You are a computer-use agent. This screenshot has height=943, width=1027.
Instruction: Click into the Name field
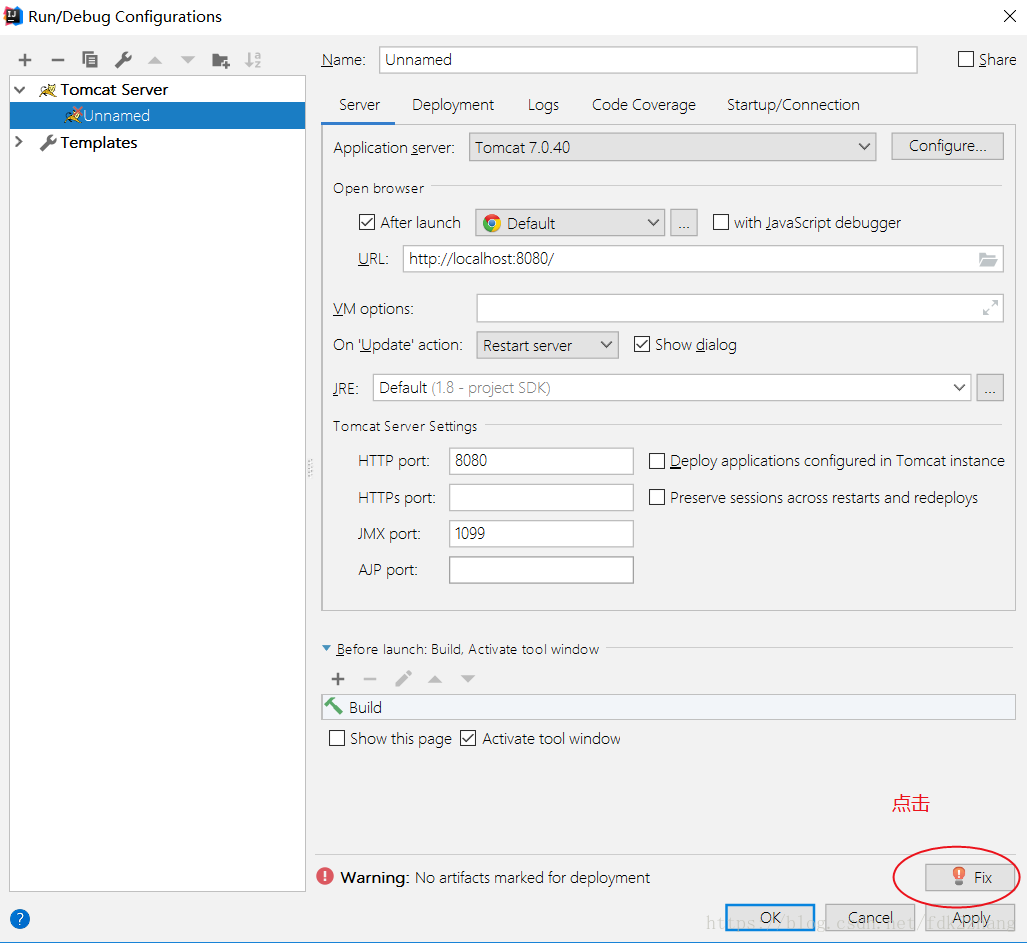[648, 60]
